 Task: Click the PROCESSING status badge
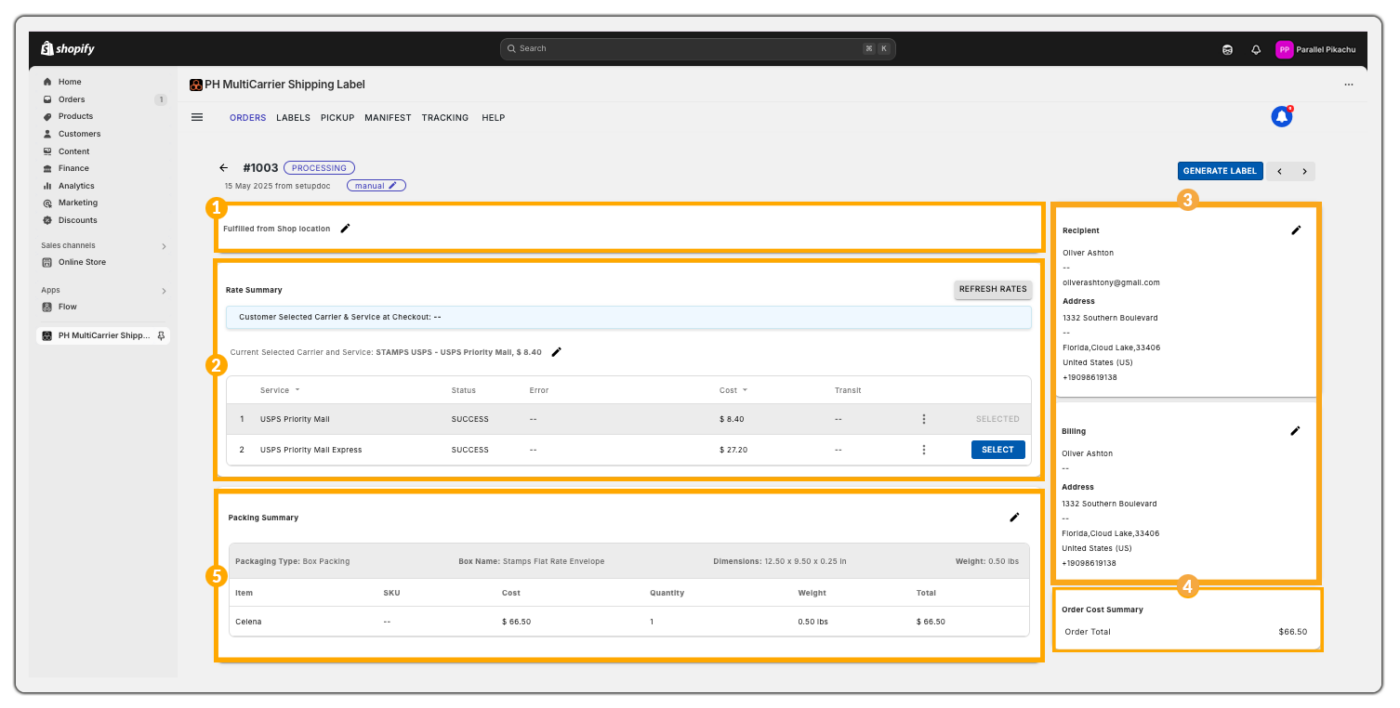pyautogui.click(x=319, y=168)
